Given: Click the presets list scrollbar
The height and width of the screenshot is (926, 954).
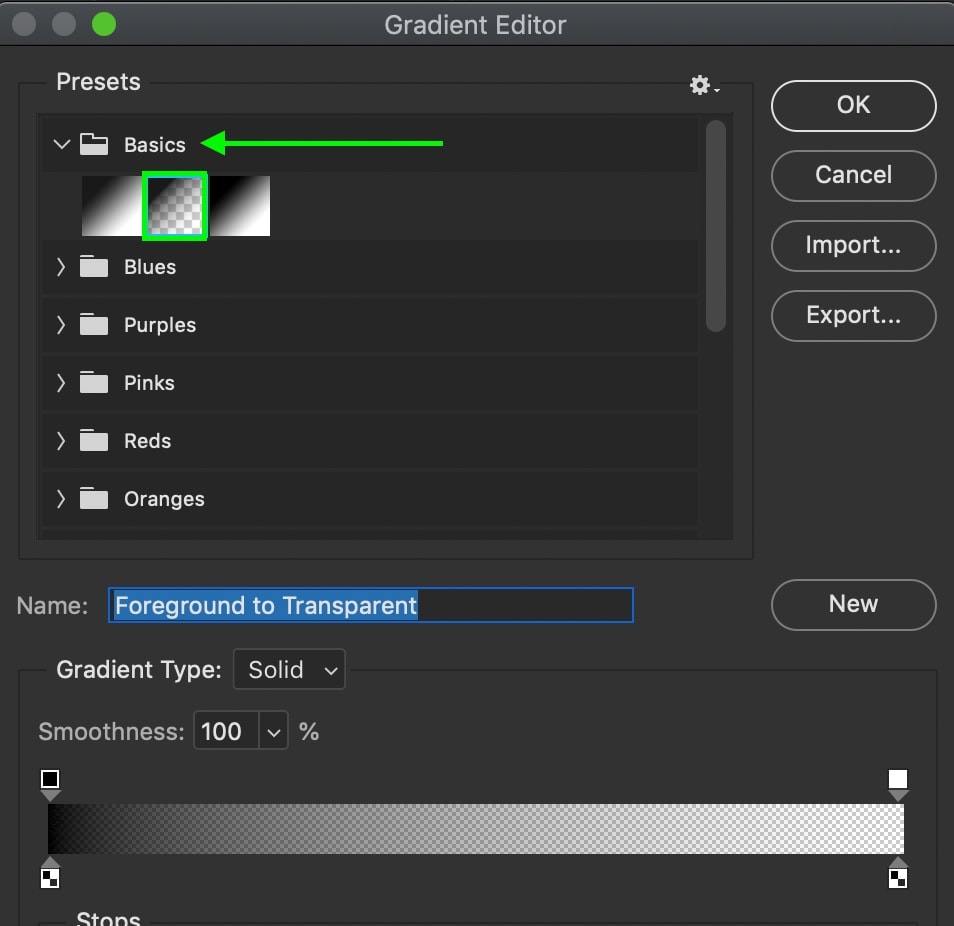Looking at the screenshot, I should coord(716,226).
